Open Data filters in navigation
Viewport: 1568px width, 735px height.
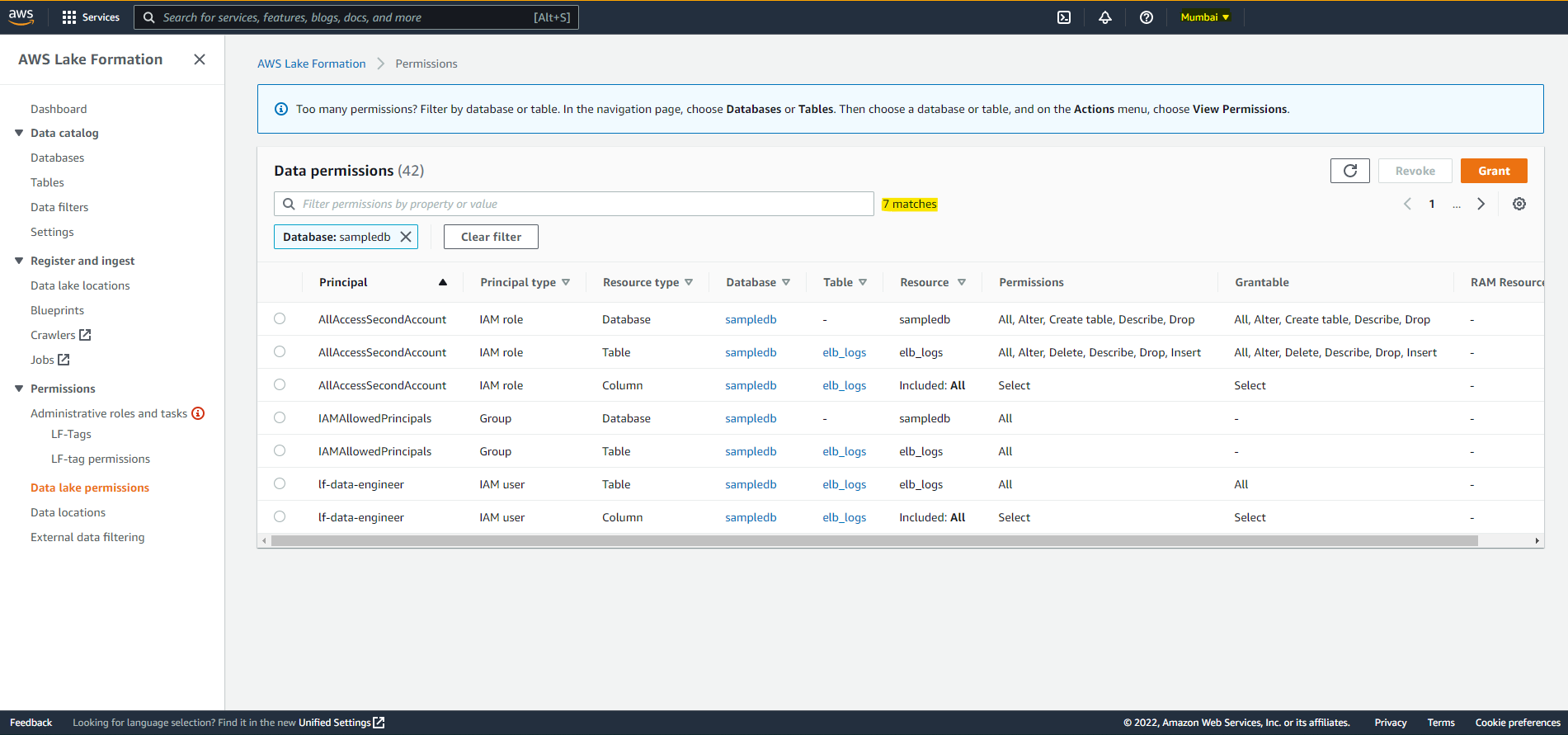click(59, 207)
